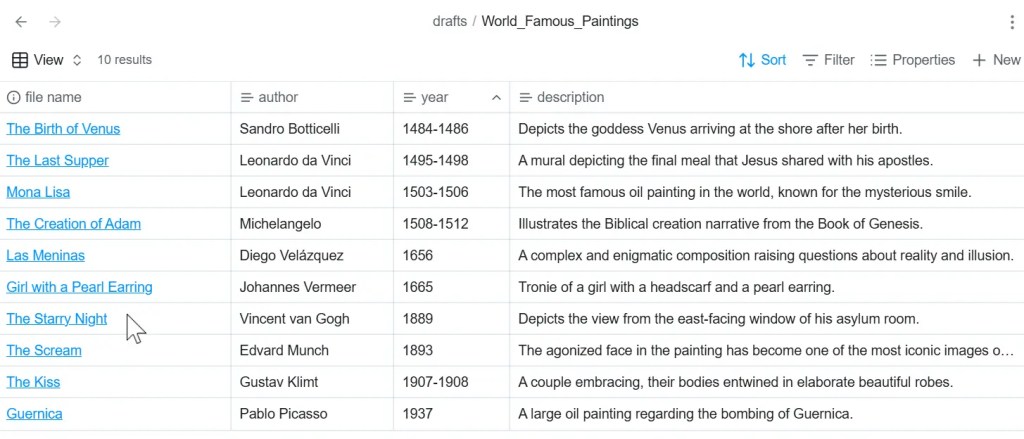The image size is (1024, 439).
Task: Open the Mona Lisa note
Action: tap(38, 192)
